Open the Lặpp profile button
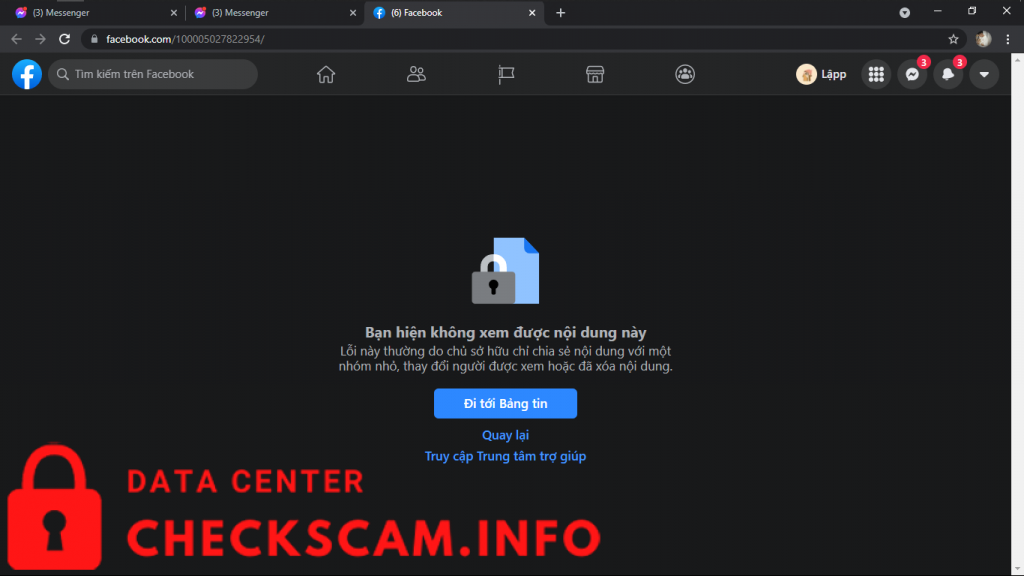The height and width of the screenshot is (576, 1024). pyautogui.click(x=822, y=74)
